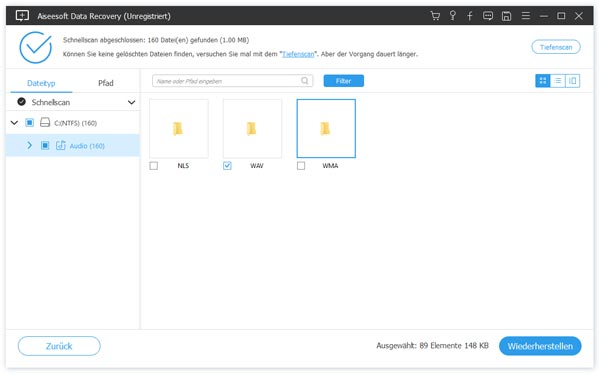Open the hamburger menu icon
Screen dimensions: 600x374
526,16
